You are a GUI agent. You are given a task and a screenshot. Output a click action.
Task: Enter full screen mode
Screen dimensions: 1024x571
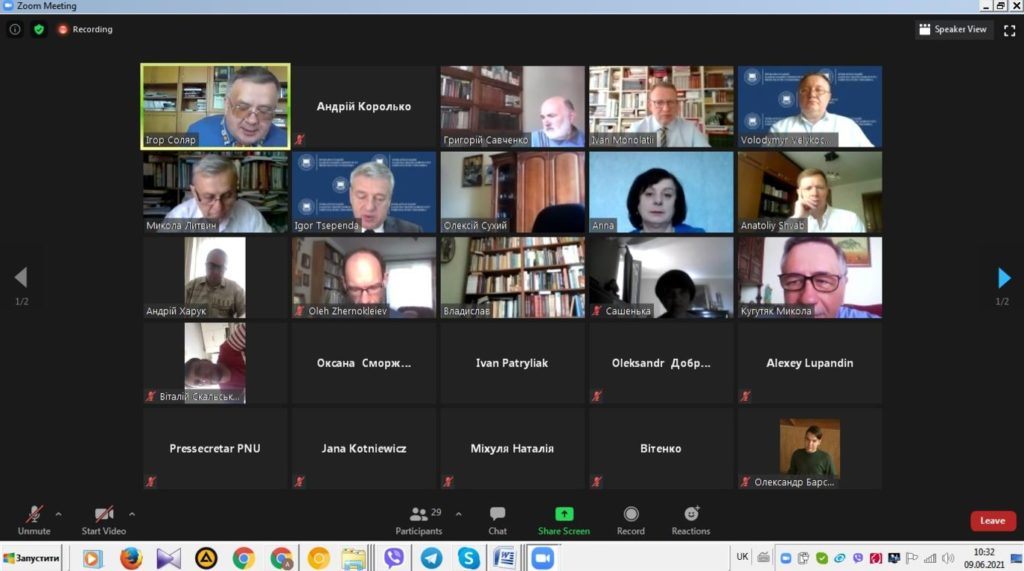tap(1009, 30)
